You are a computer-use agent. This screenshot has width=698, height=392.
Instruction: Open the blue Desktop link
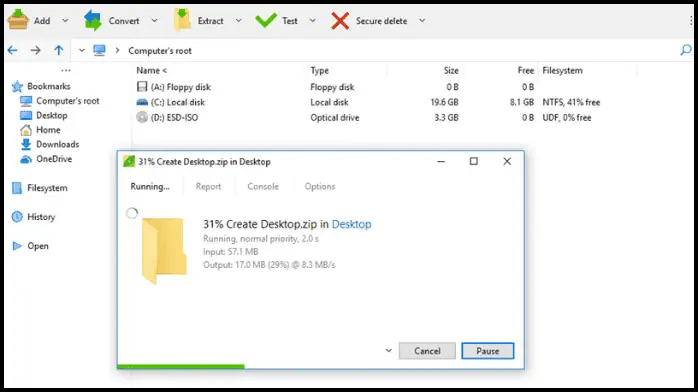(x=351, y=224)
